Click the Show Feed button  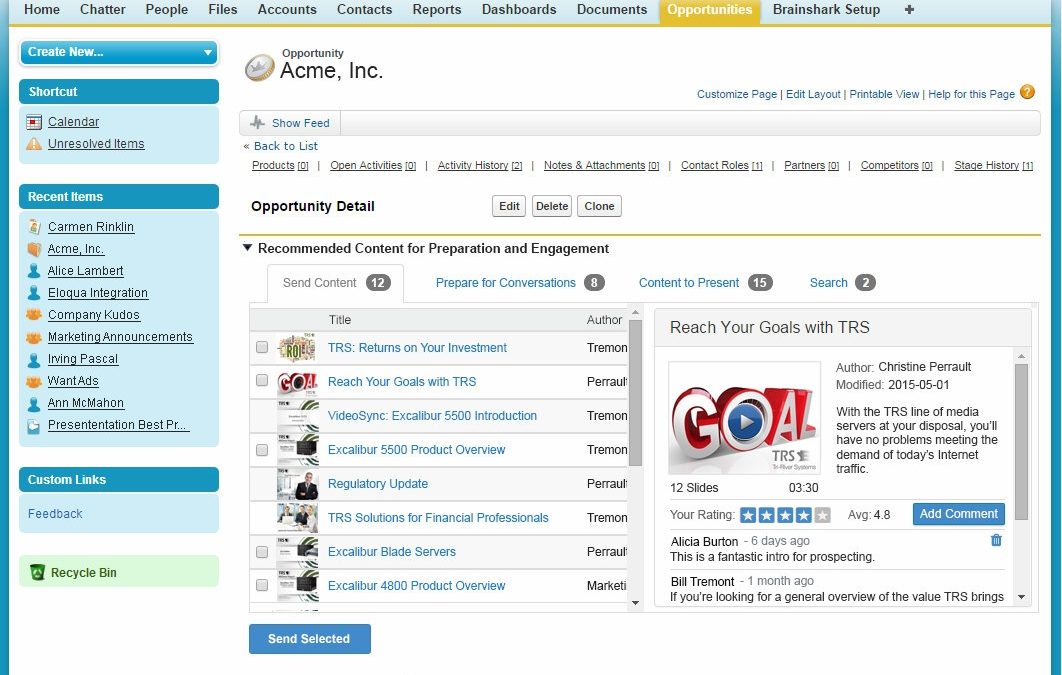point(290,123)
